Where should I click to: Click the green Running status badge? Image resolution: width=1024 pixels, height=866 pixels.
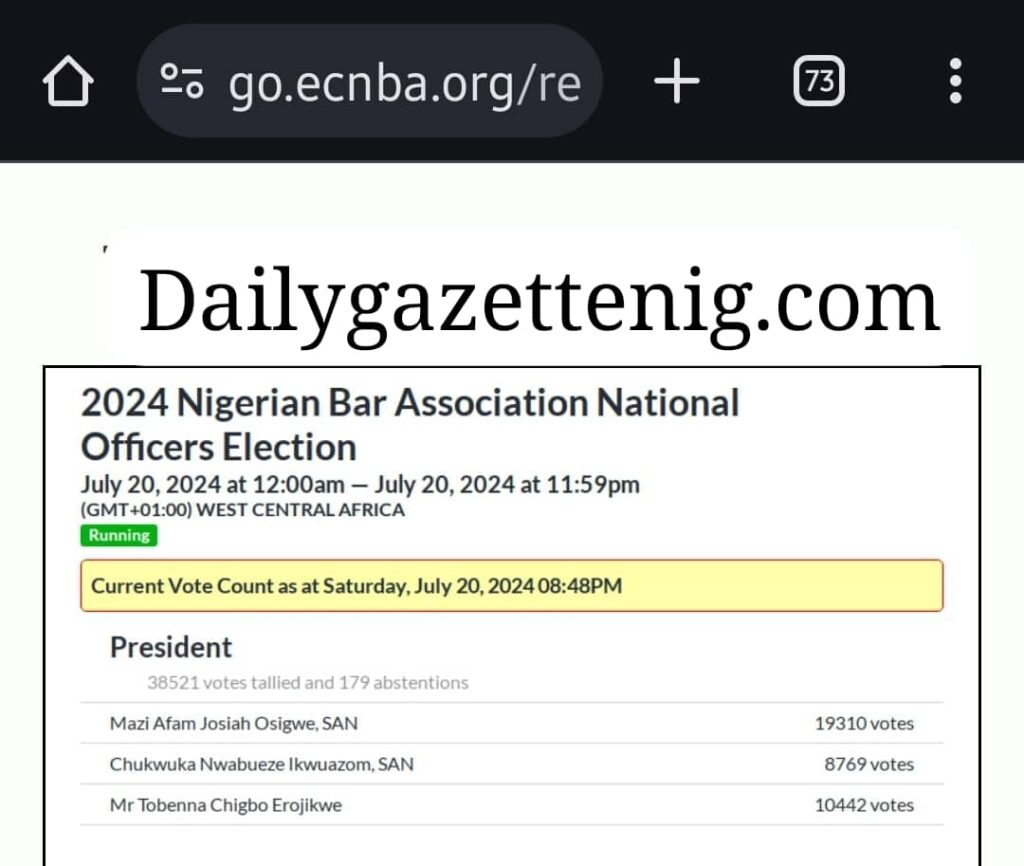tap(119, 535)
